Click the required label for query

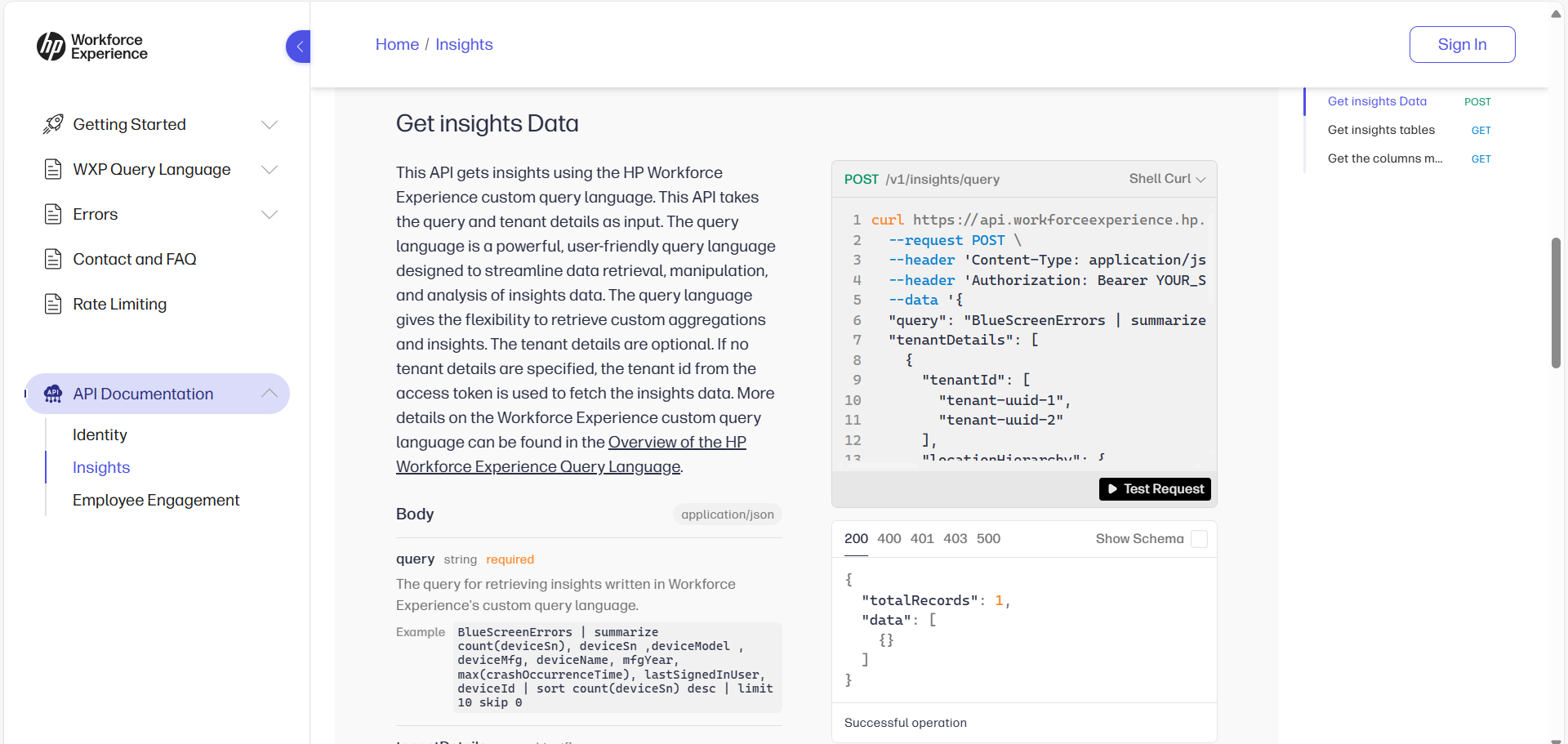click(510, 559)
